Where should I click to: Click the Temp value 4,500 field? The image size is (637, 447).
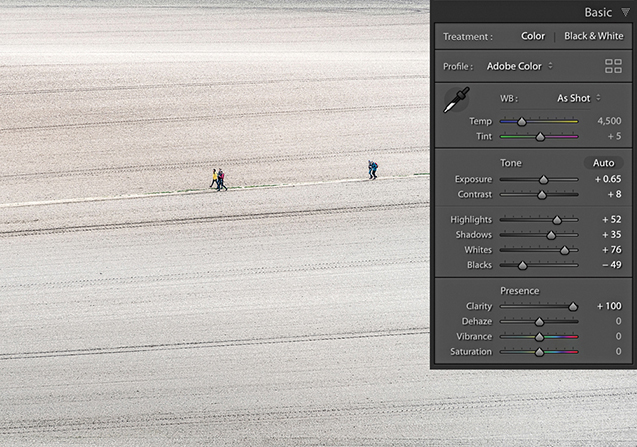(609, 121)
